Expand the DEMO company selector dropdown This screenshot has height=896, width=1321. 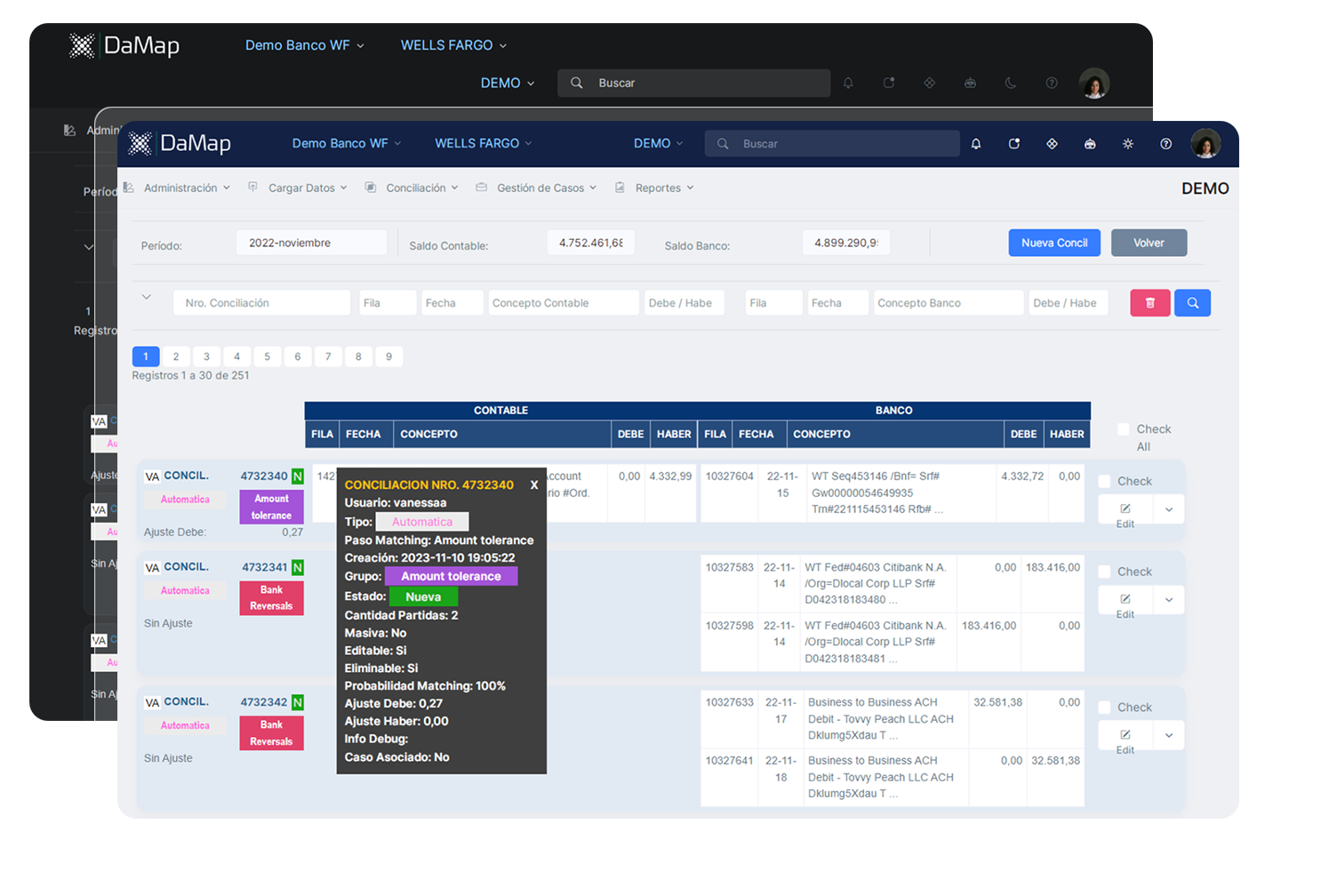coord(658,143)
